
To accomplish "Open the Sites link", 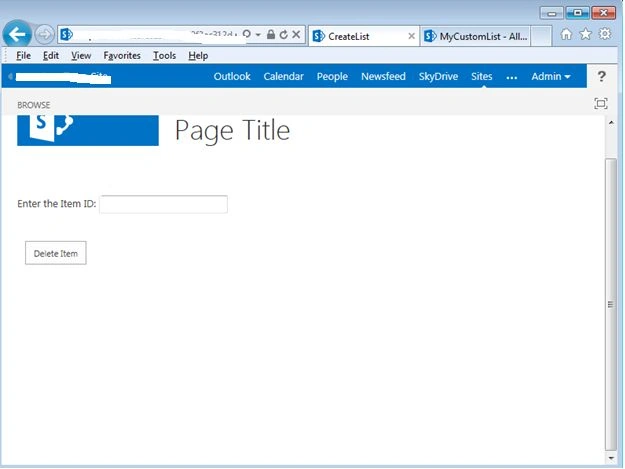I will 482,76.
